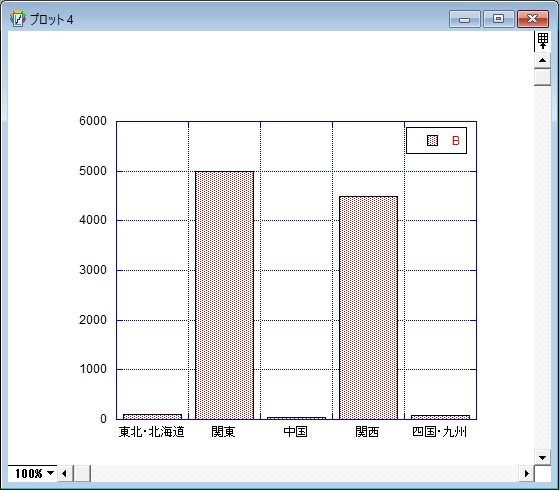The image size is (560, 490).
Task: Click the 四国・九州 axis label
Action: coord(439,432)
